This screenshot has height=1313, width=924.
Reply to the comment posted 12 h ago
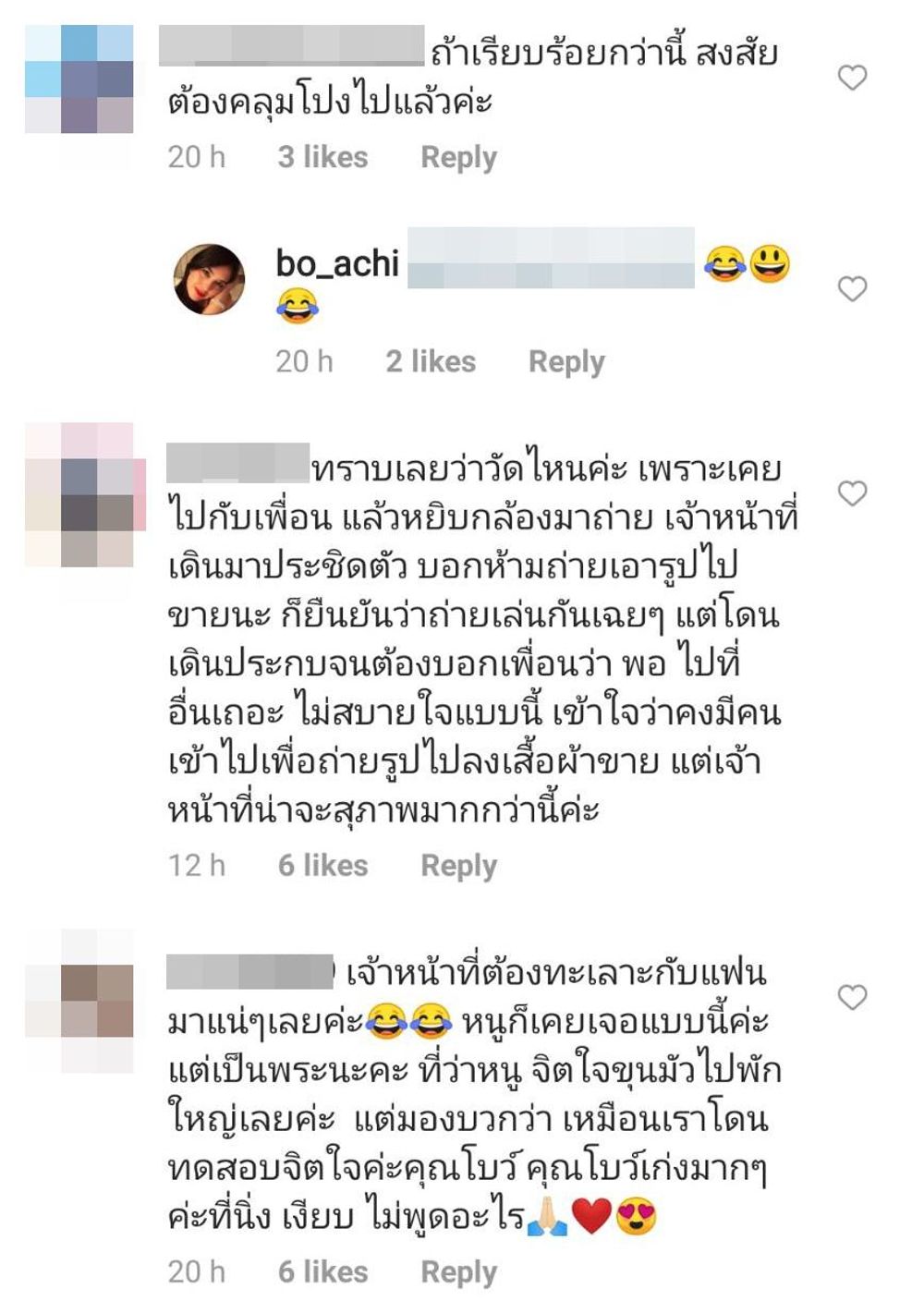coord(458,866)
